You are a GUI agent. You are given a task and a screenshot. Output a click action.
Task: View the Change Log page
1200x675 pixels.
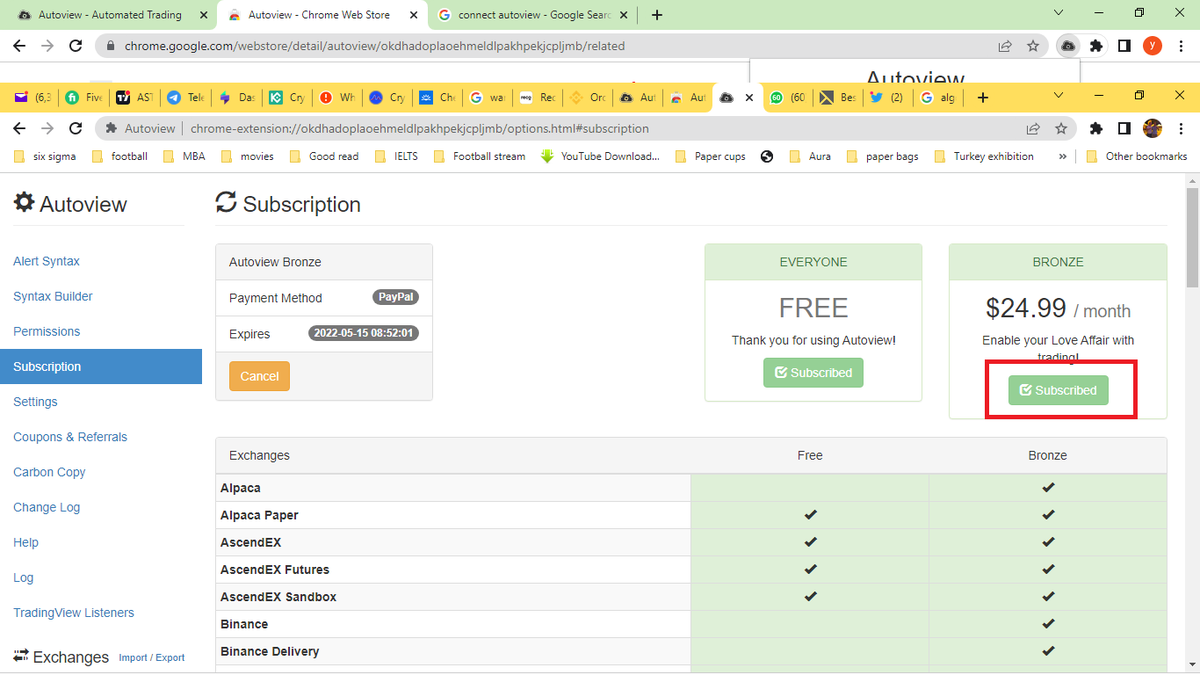coord(46,507)
